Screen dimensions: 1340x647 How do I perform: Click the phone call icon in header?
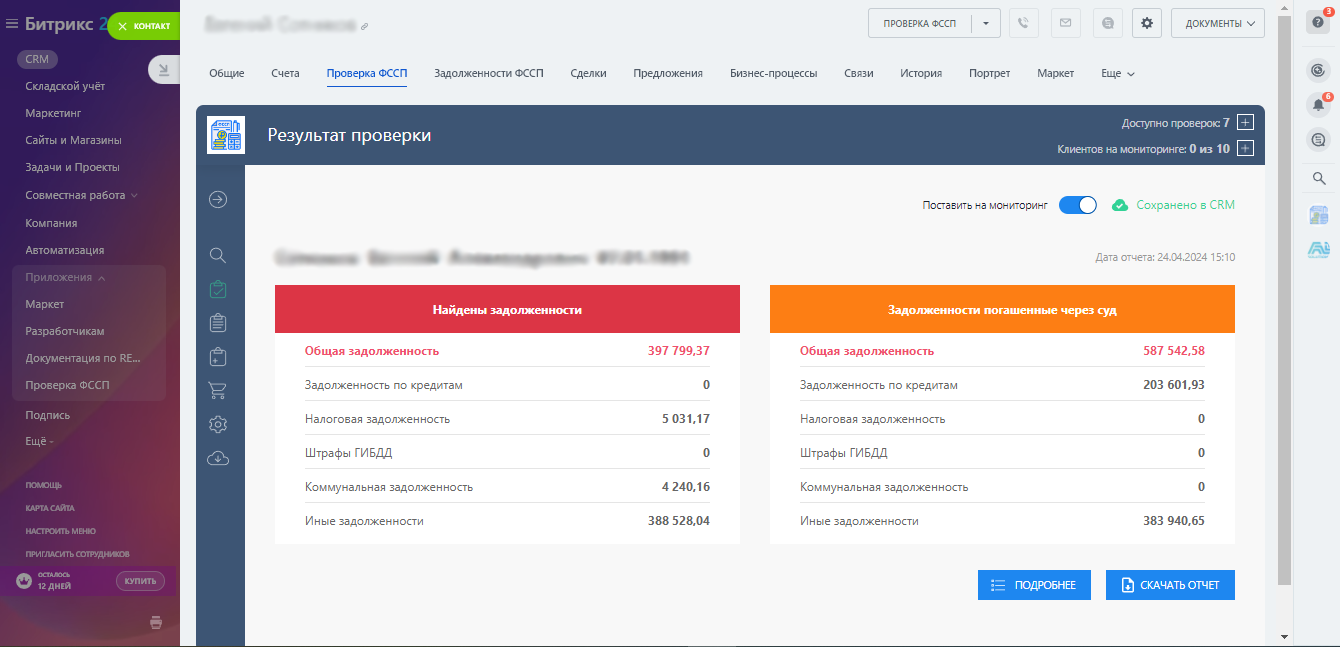(x=1023, y=23)
